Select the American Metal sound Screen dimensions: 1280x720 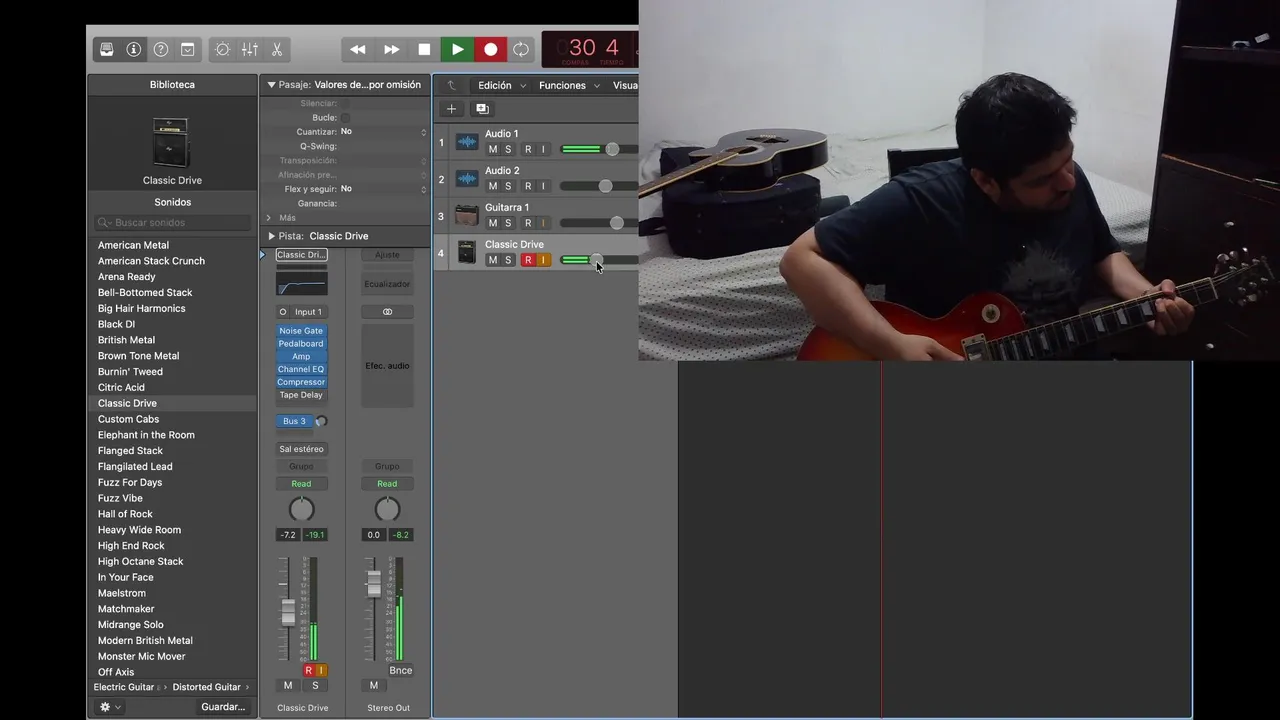(x=133, y=245)
